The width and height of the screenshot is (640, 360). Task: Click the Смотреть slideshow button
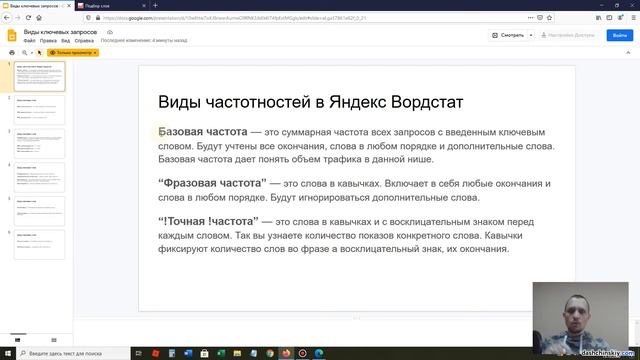point(508,35)
